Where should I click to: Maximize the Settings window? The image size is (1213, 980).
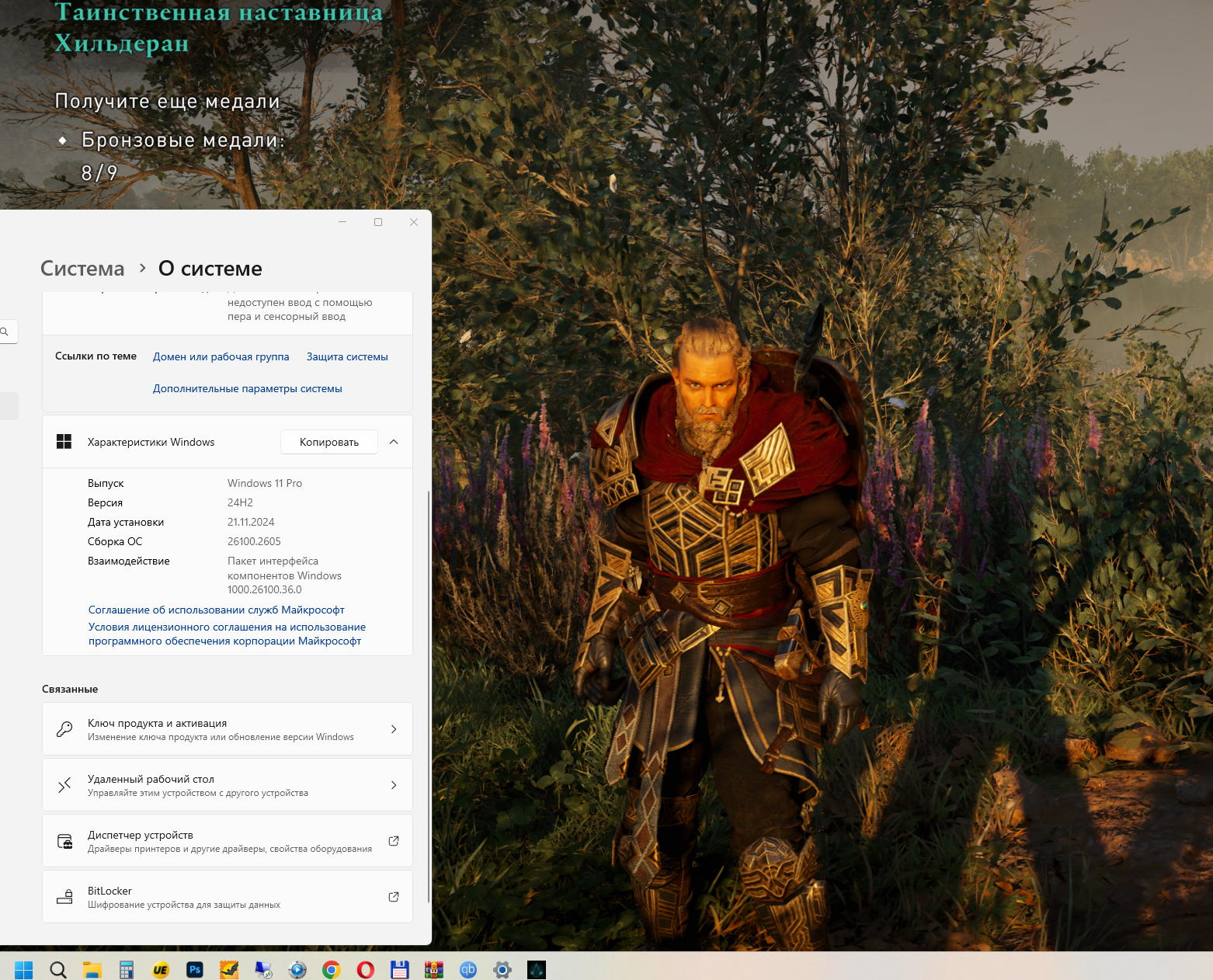tap(378, 222)
